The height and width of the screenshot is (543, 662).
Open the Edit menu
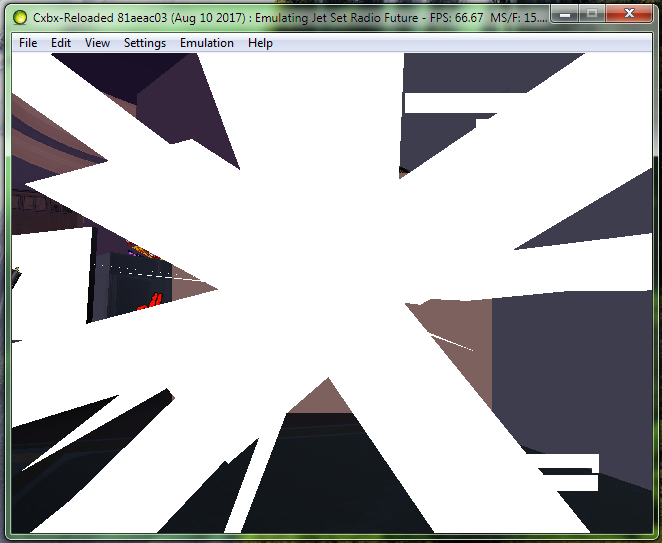pyautogui.click(x=61, y=43)
